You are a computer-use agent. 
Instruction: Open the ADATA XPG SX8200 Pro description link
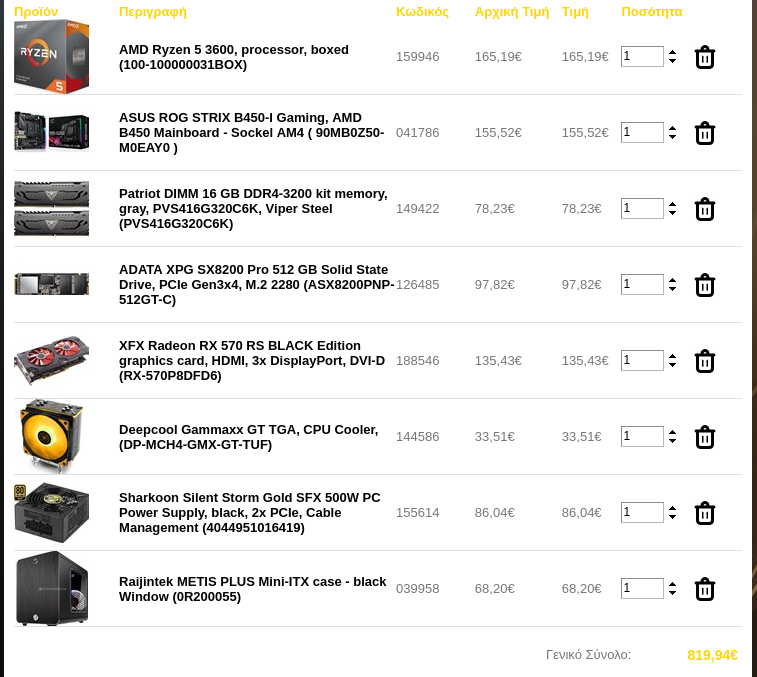256,285
